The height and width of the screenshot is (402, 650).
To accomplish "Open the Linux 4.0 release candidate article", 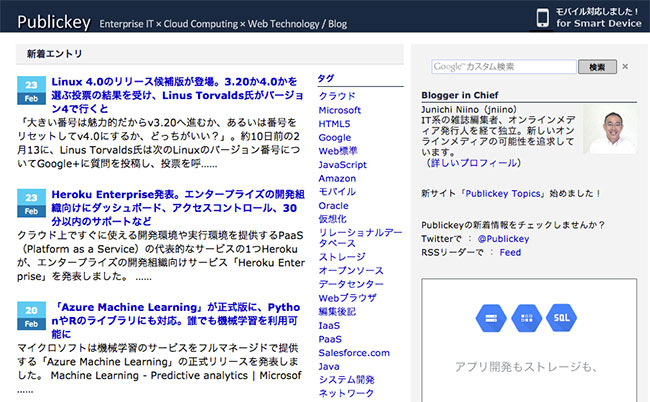I will click(177, 95).
